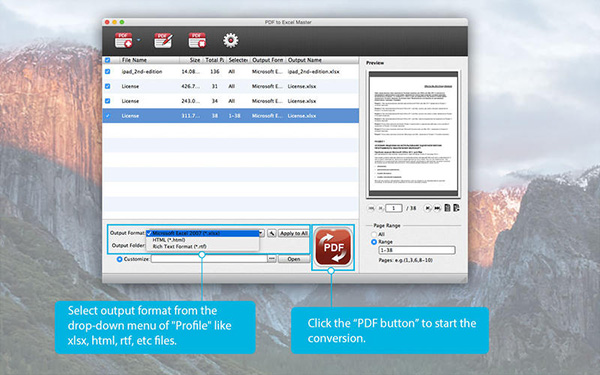Toggle the select-all checkbox in table header
Image resolution: width=600 pixels, height=375 pixels.
coord(108,60)
